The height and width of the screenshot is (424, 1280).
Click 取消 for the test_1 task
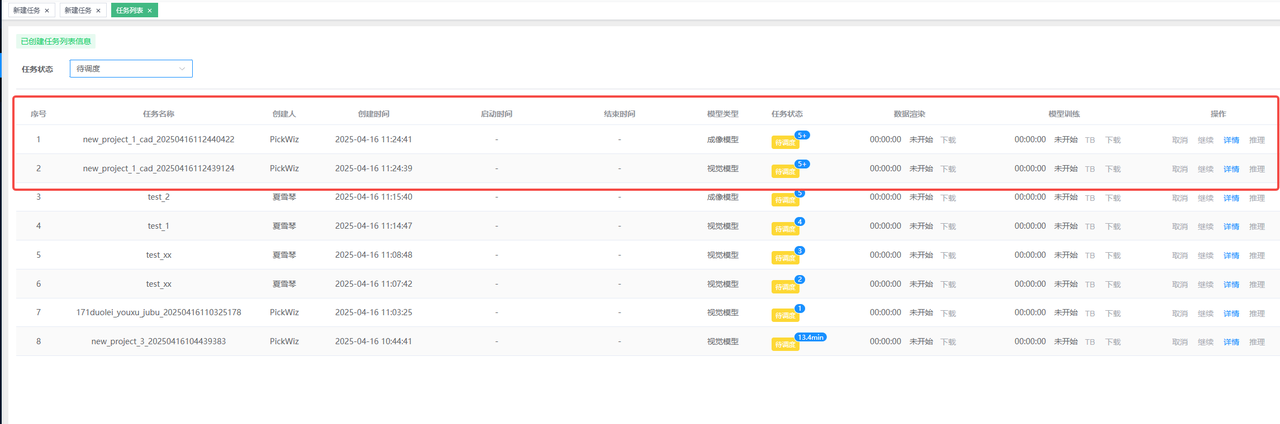tap(1180, 227)
